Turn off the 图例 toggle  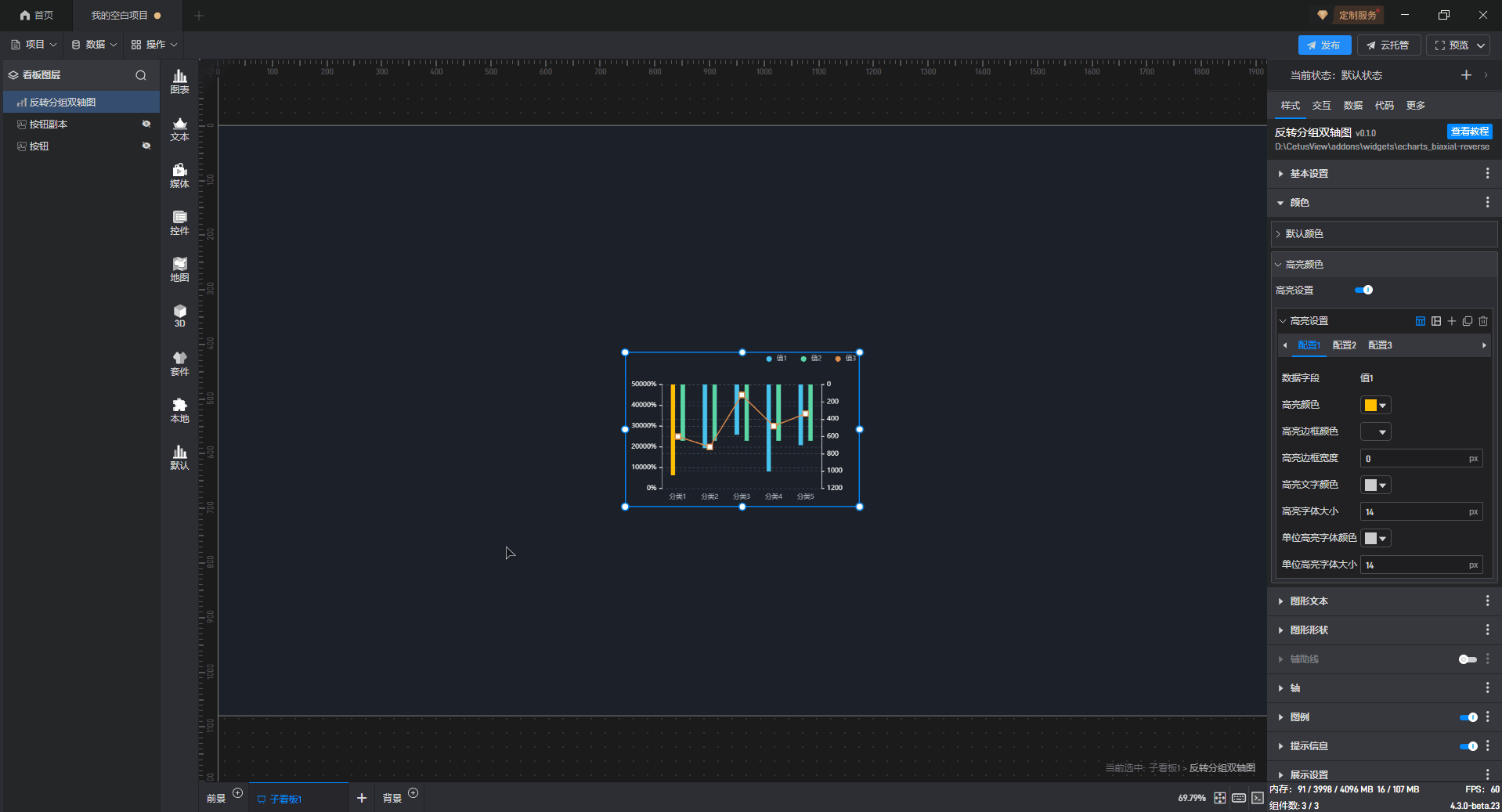point(1468,717)
